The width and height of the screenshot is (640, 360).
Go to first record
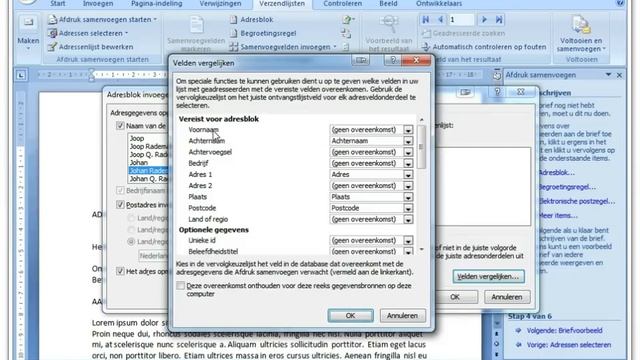point(426,19)
